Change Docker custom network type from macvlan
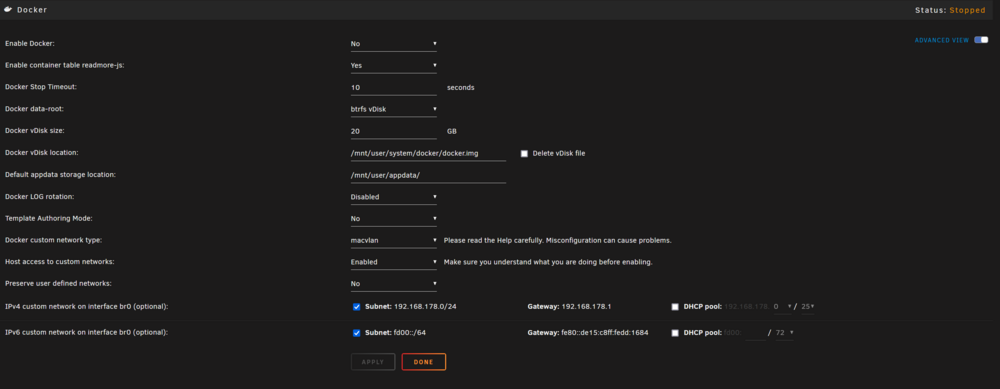This screenshot has width=1000, height=389. click(393, 241)
